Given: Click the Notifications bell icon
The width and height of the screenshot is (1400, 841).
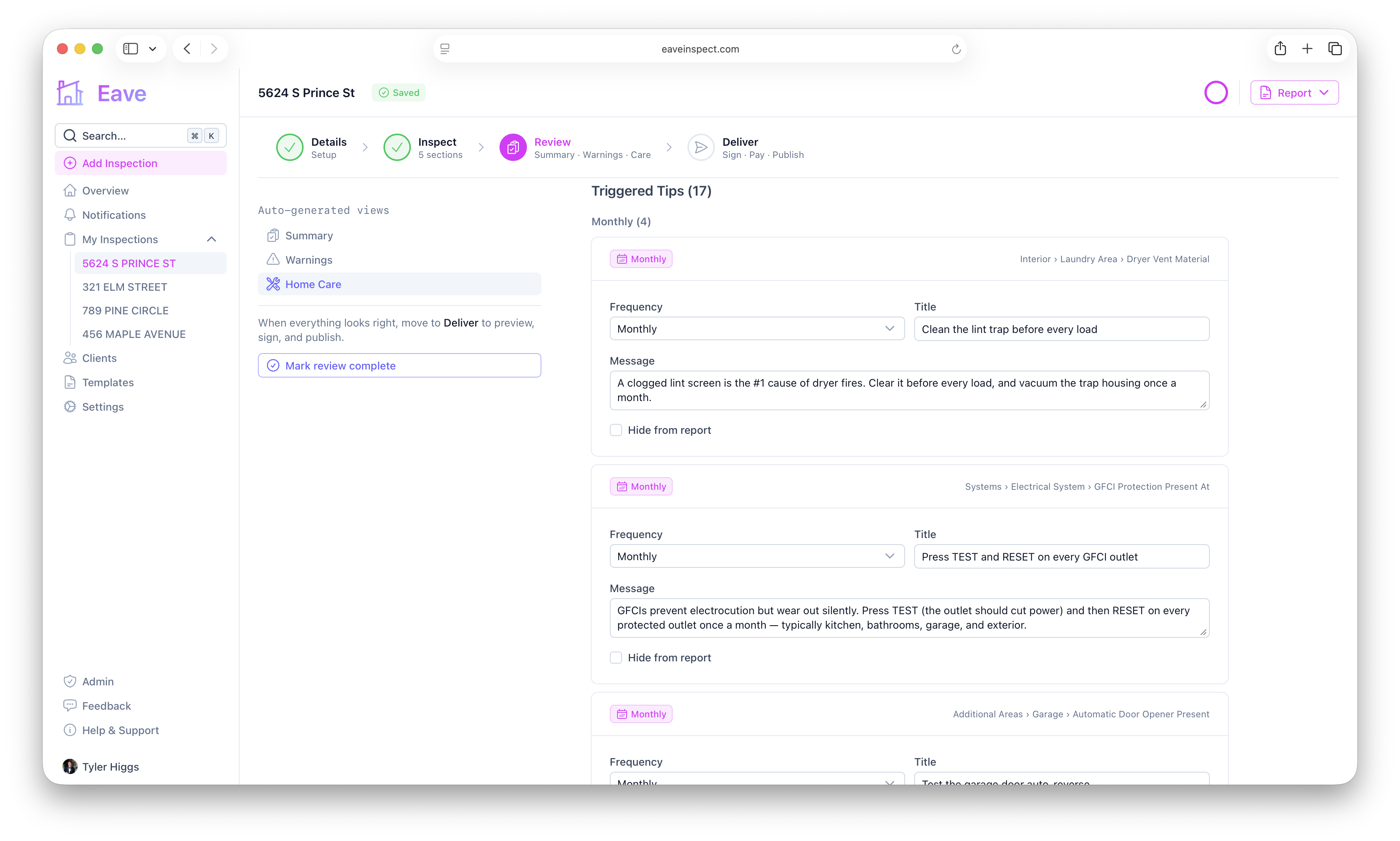Looking at the screenshot, I should tap(70, 215).
